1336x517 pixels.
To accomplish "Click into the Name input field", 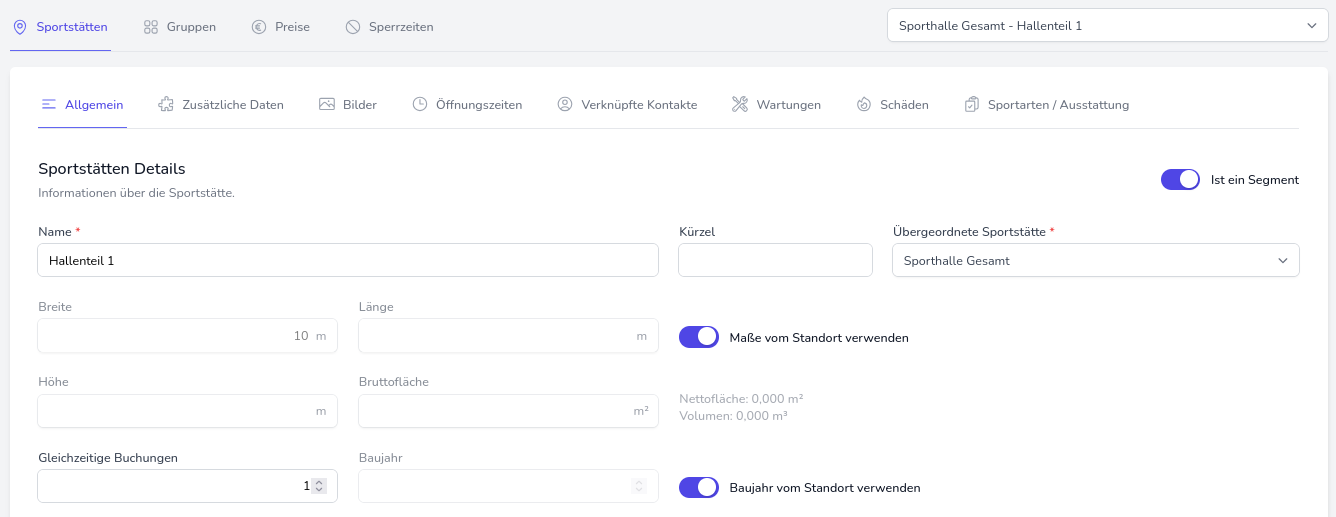I will point(348,261).
